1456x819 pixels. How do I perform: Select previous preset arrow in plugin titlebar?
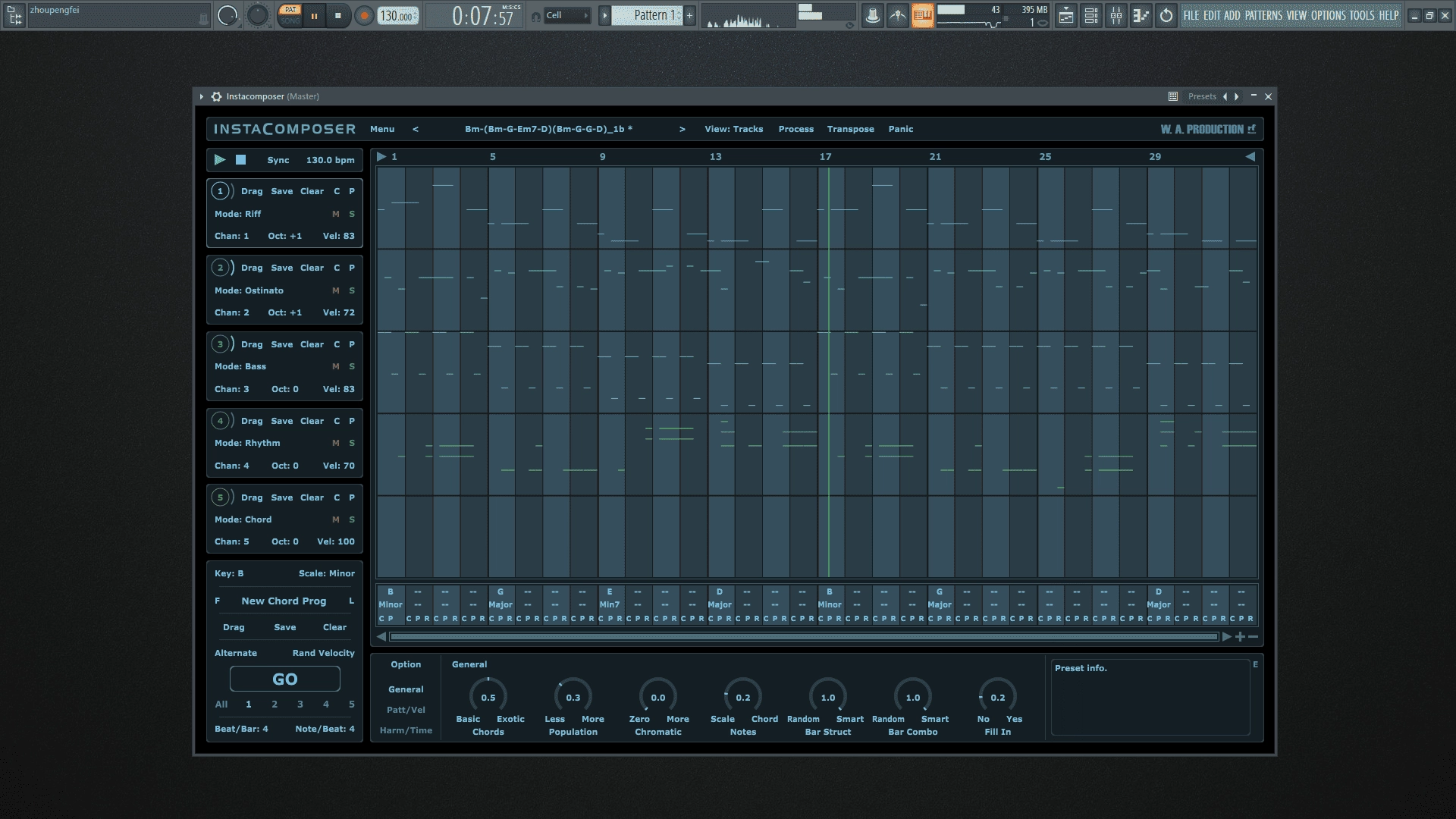click(1225, 96)
